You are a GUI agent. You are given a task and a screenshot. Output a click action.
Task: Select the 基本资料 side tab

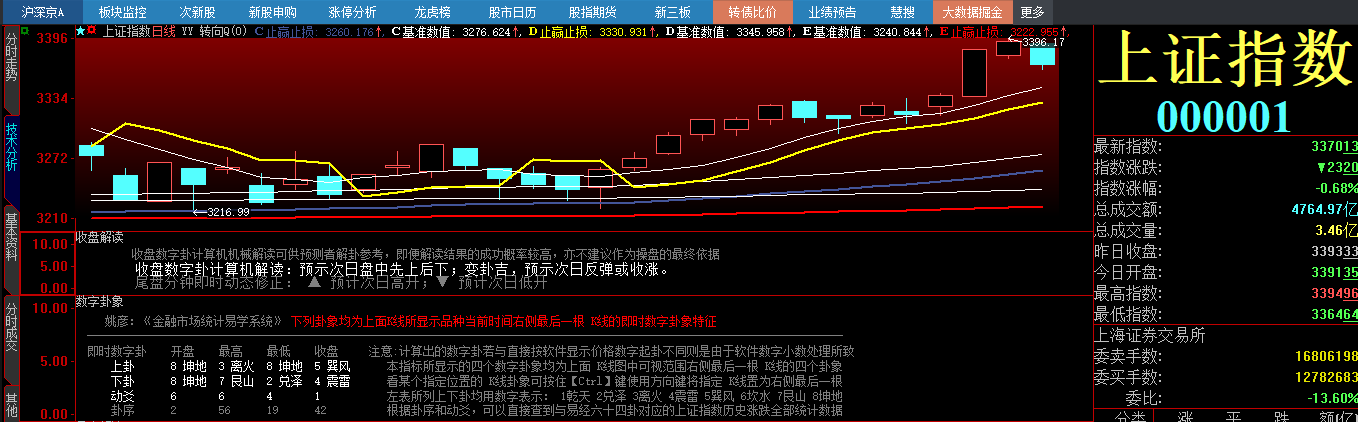12,236
